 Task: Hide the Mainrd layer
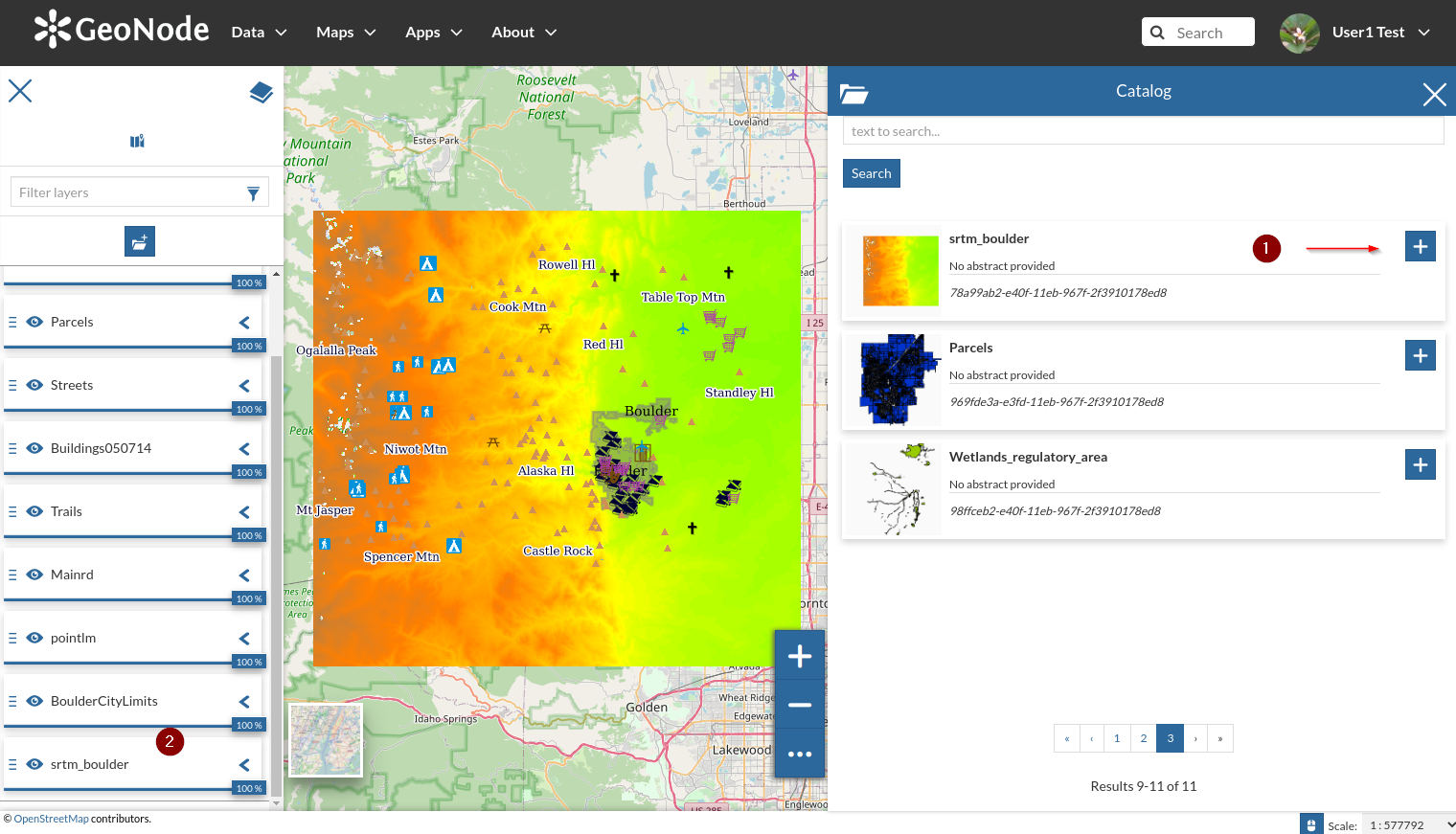tap(34, 575)
